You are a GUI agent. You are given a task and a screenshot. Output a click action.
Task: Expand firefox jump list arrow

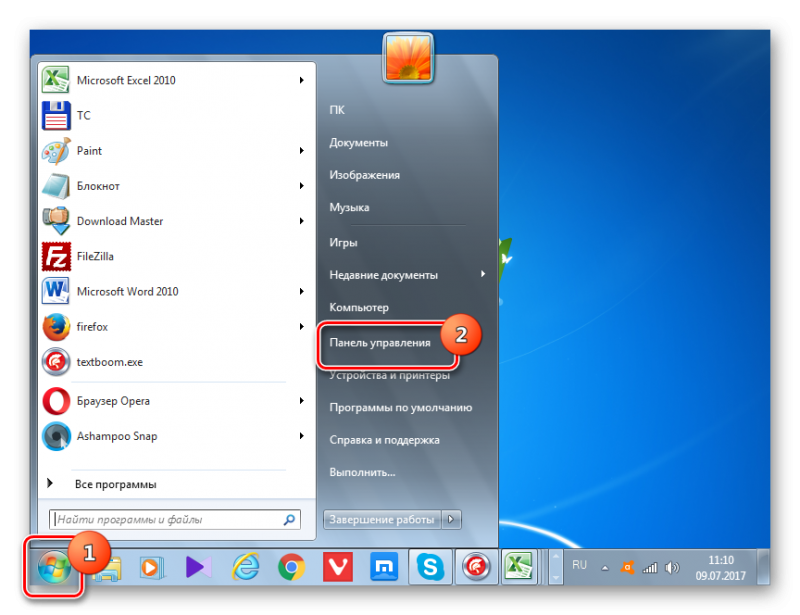[302, 327]
